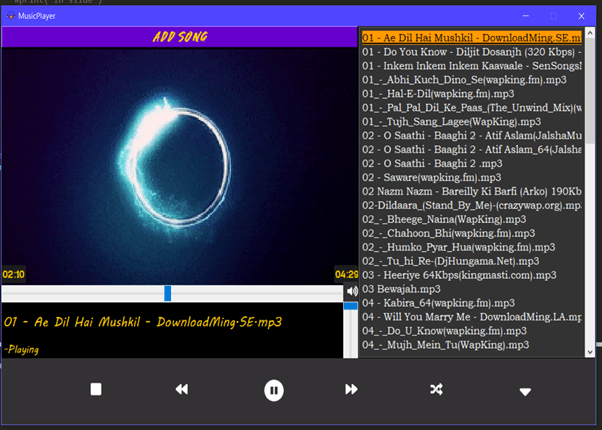Click the total duration label 04:29
The image size is (602, 430).
coord(346,275)
